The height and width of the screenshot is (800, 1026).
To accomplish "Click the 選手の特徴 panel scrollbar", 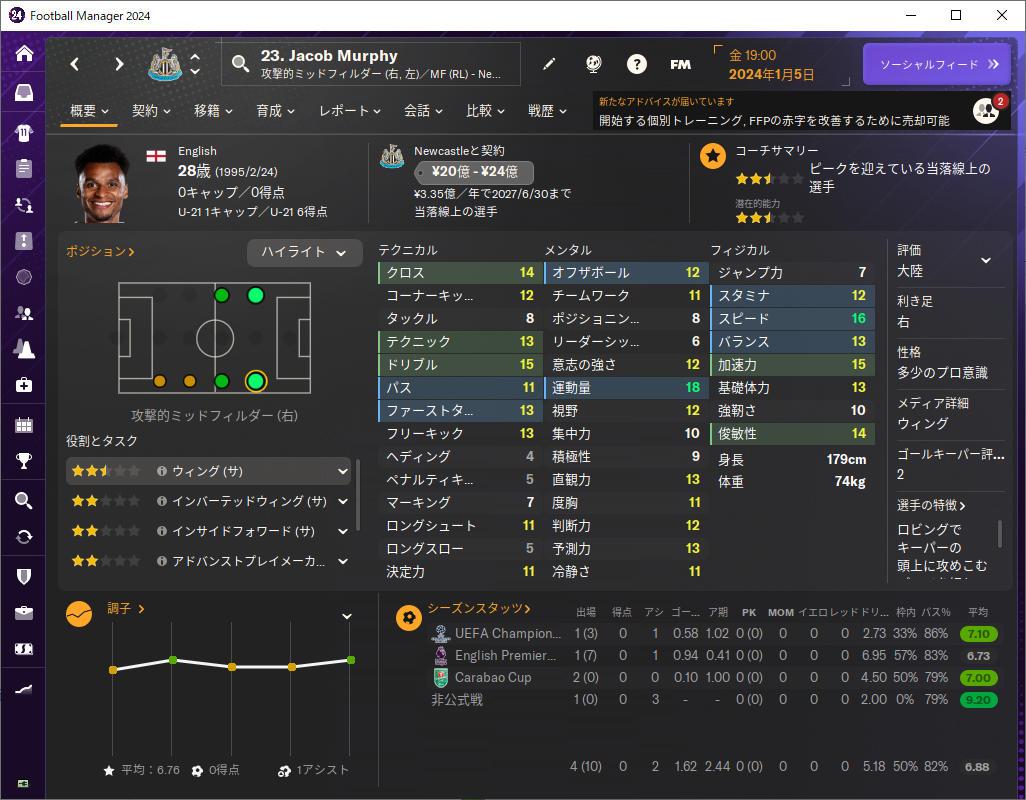I will (1000, 533).
